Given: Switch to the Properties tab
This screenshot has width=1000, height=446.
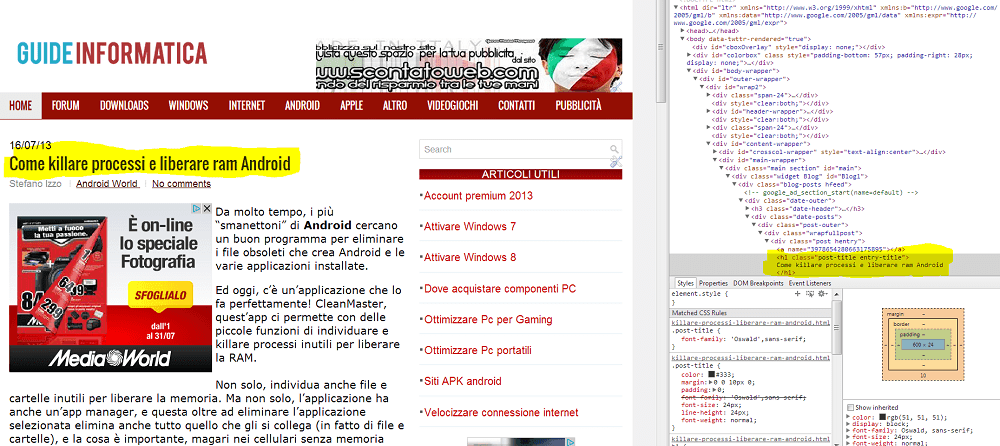Looking at the screenshot, I should (713, 283).
